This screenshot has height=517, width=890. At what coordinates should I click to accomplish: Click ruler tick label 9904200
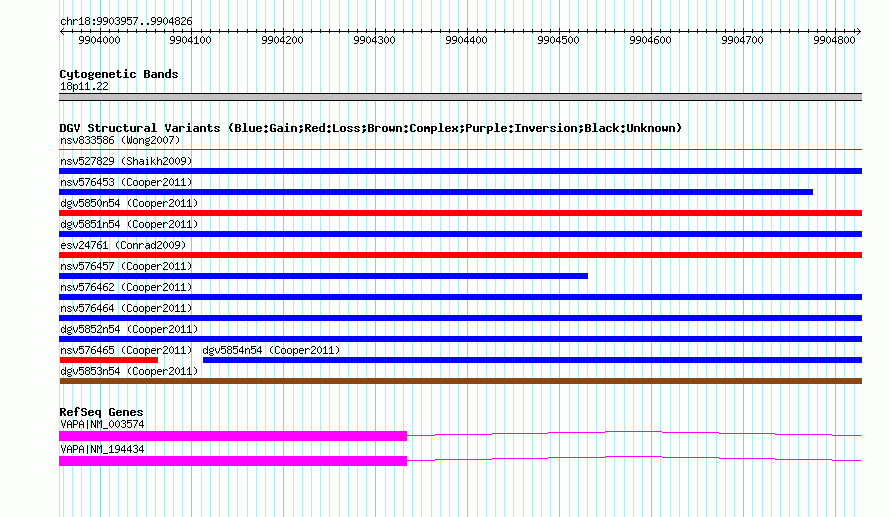pos(282,40)
